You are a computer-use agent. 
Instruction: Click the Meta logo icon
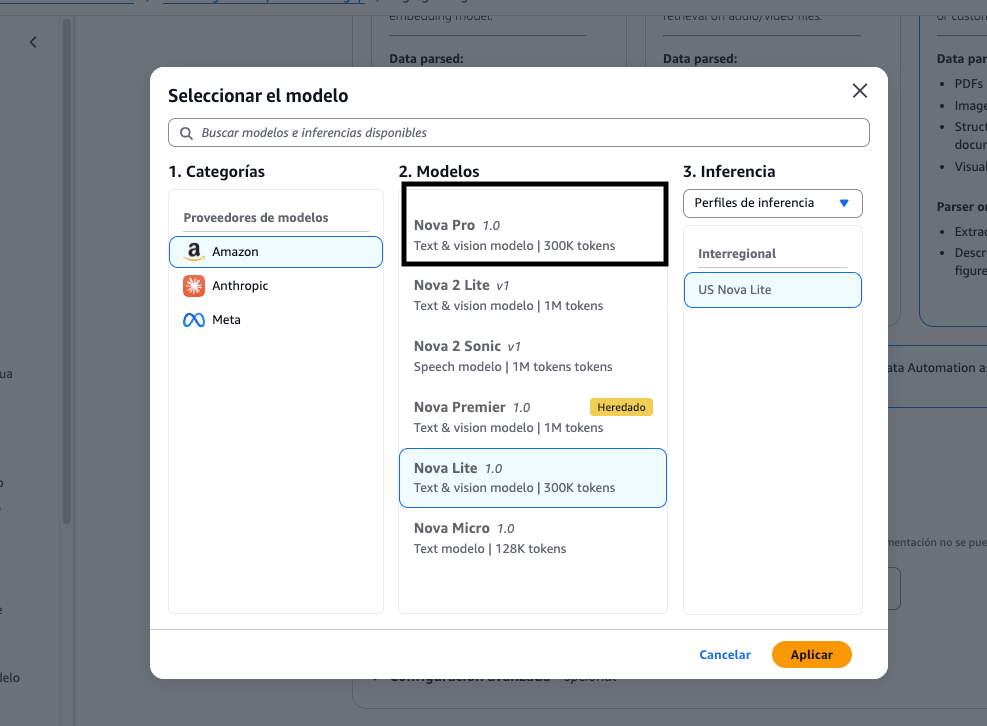194,320
